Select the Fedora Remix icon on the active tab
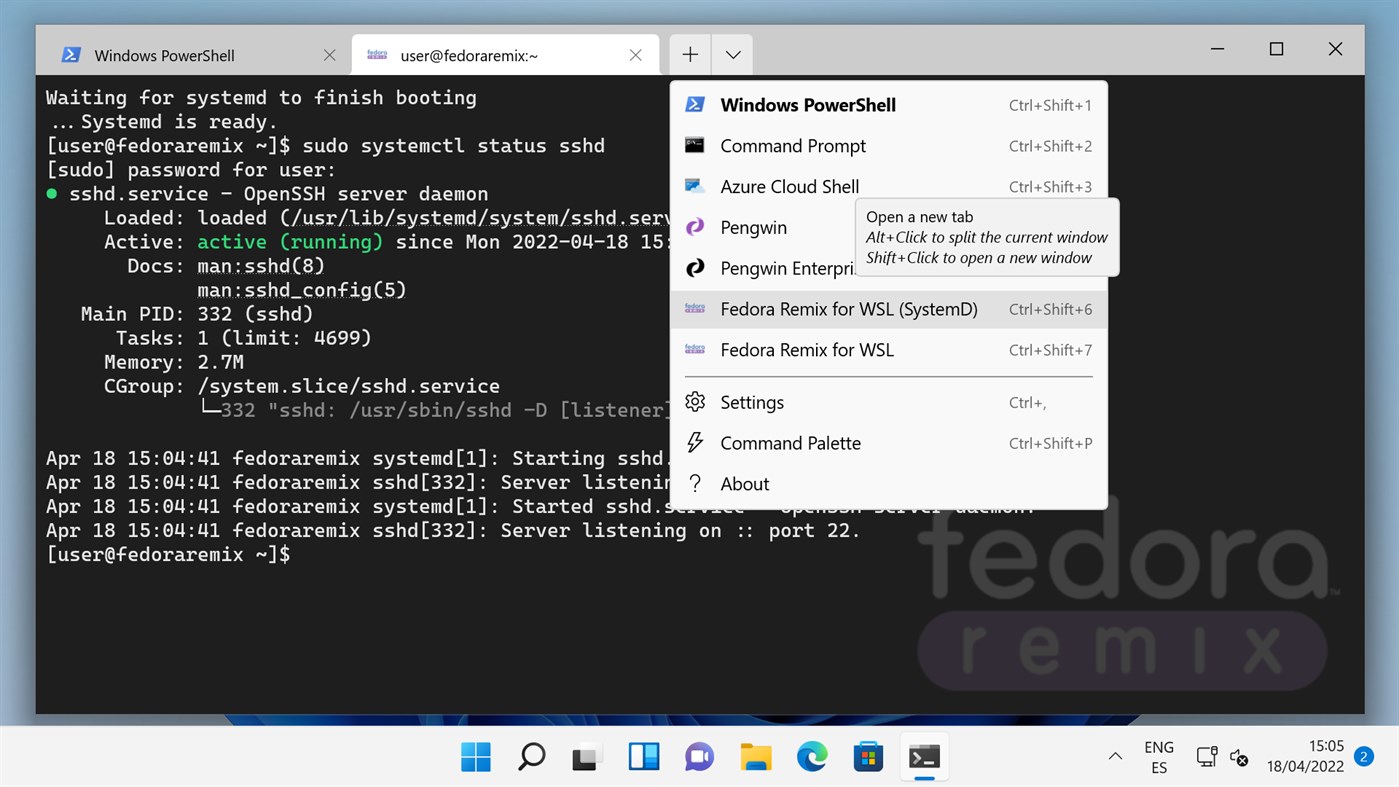This screenshot has height=787, width=1399. point(376,55)
